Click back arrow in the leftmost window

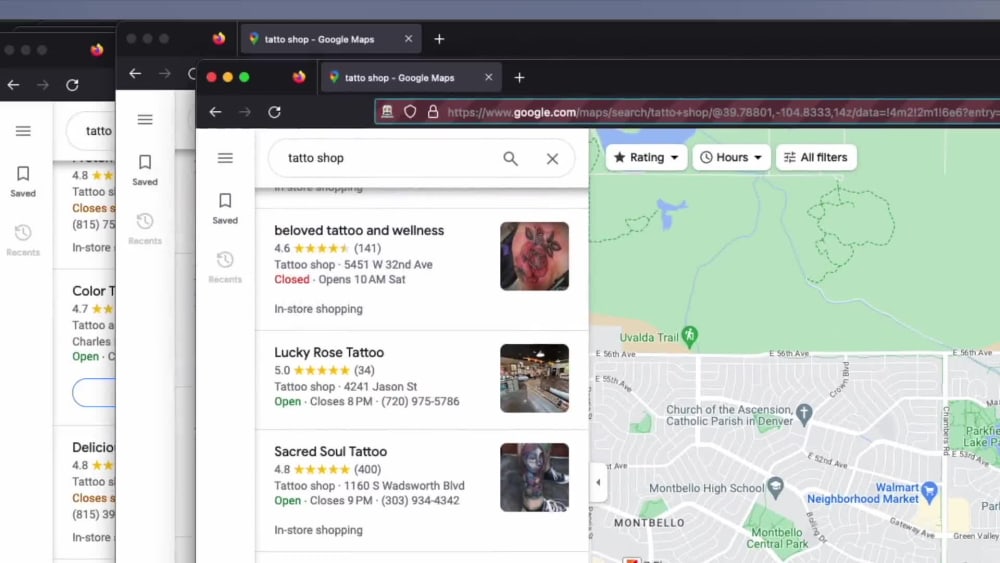(x=13, y=85)
